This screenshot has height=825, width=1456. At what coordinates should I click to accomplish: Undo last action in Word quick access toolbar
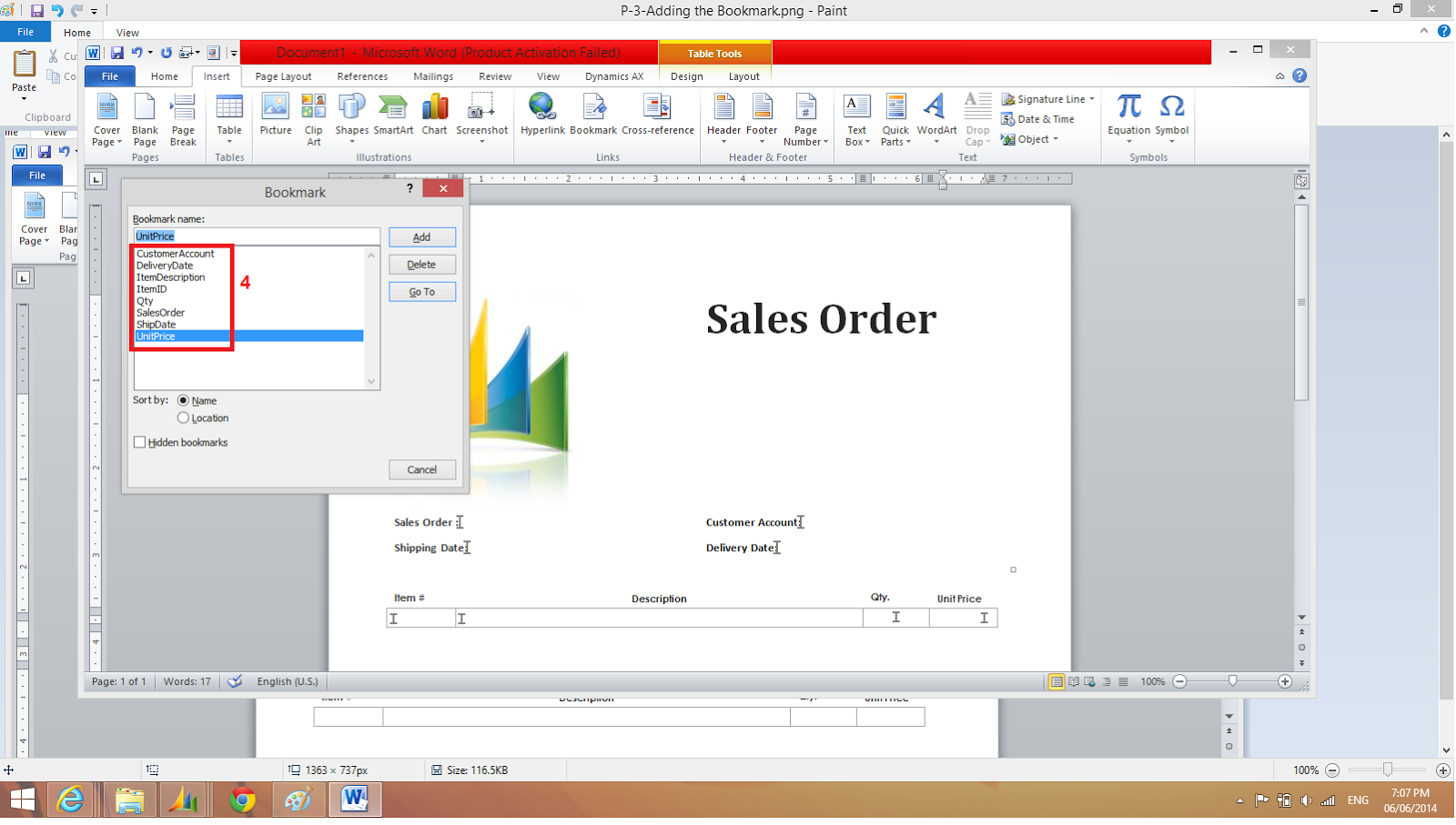click(x=136, y=53)
